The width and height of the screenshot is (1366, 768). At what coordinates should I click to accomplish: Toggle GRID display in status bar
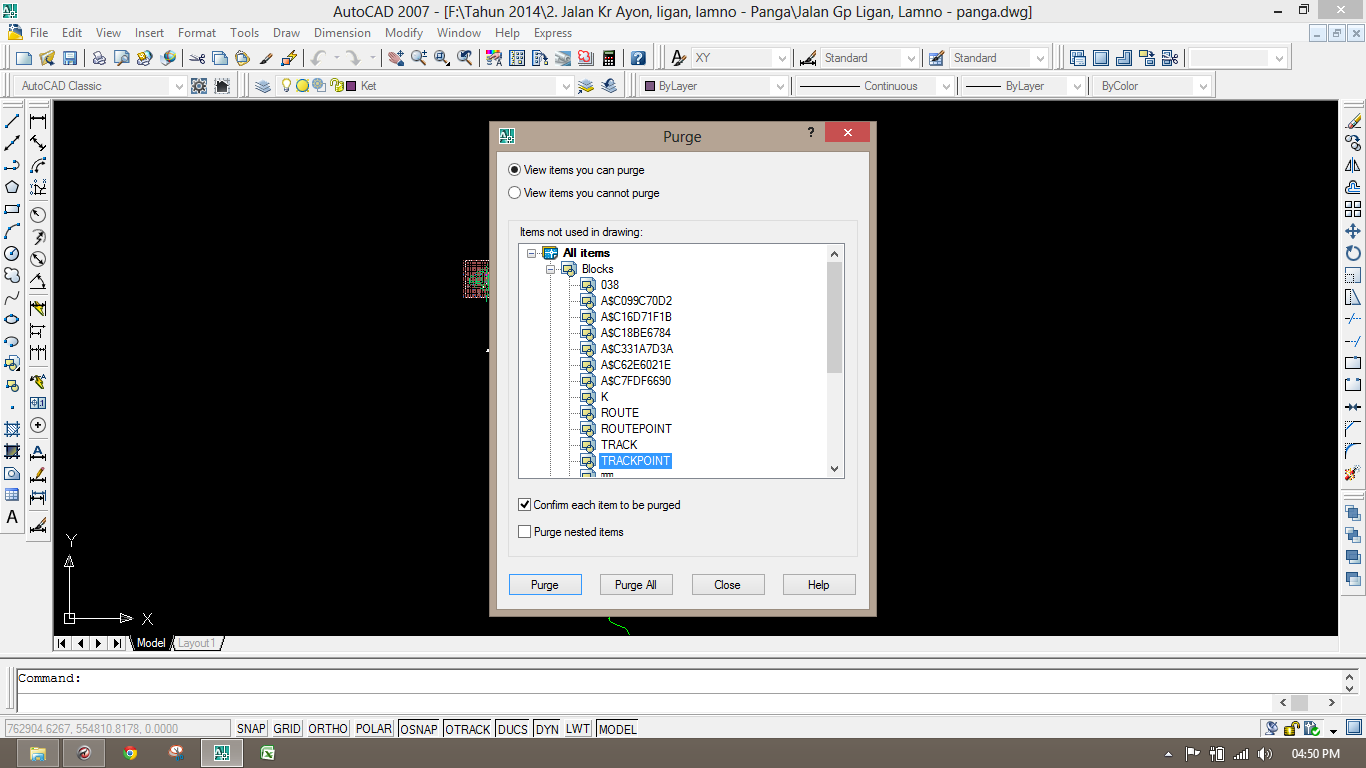pyautogui.click(x=287, y=729)
